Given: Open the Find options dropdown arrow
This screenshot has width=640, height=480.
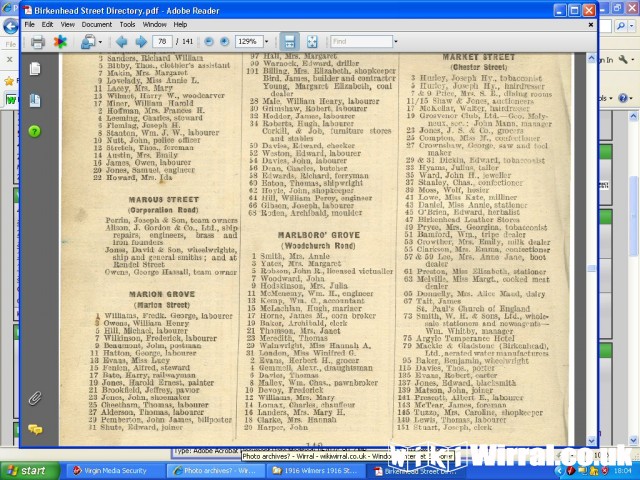Looking at the screenshot, I should point(396,42).
